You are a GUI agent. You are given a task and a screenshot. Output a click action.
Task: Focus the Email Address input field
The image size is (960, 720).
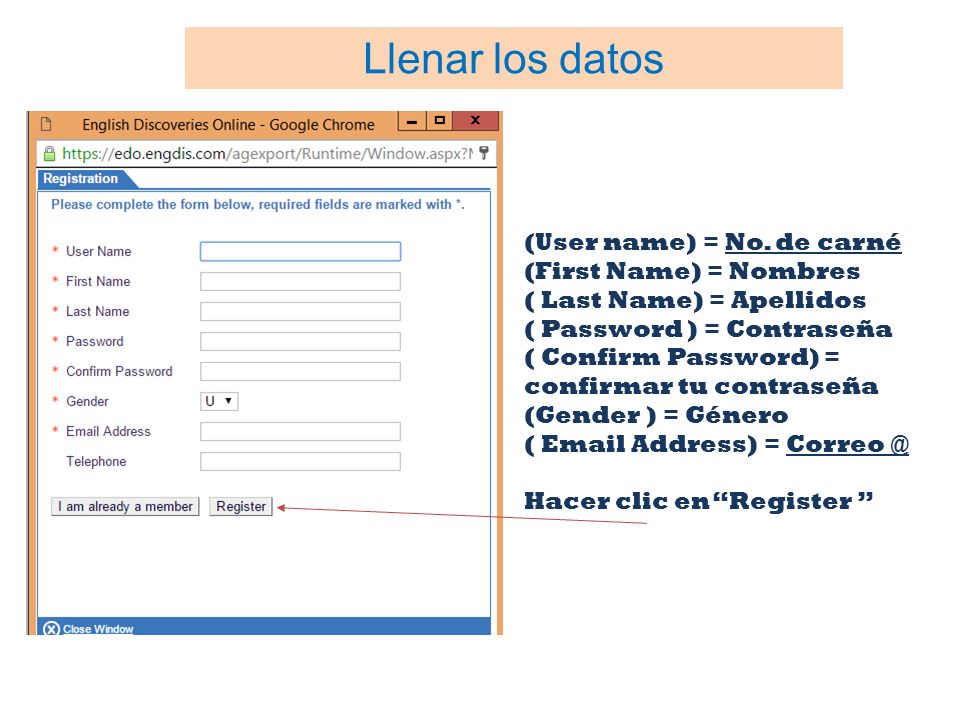pos(300,432)
